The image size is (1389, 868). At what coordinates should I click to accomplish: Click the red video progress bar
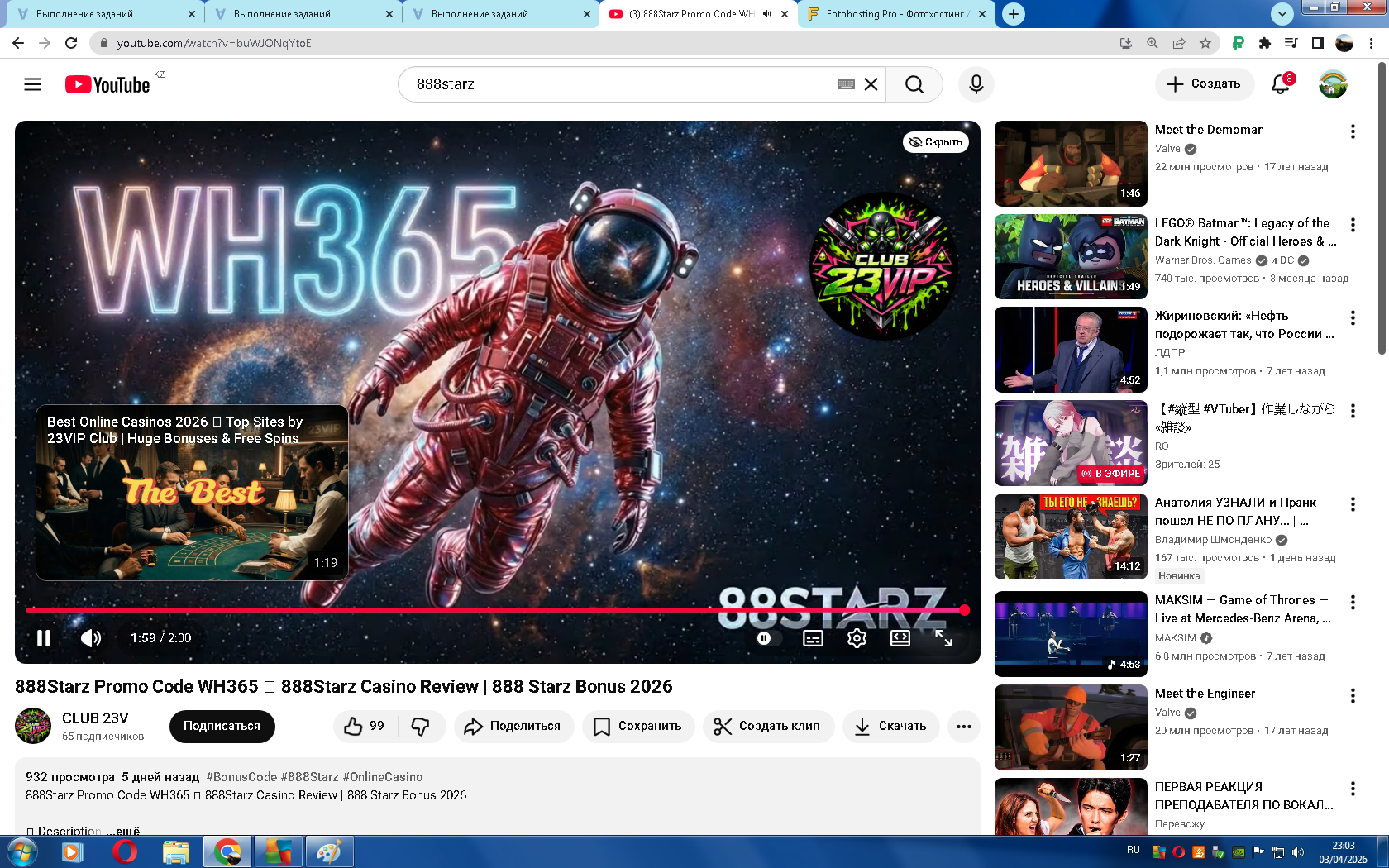click(496, 610)
